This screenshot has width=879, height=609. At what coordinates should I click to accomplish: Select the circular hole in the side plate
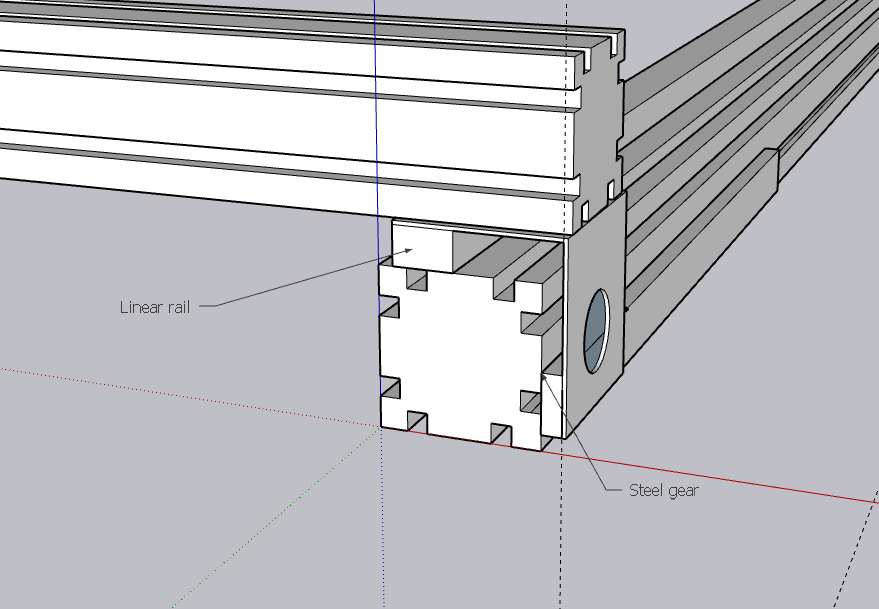coord(596,329)
